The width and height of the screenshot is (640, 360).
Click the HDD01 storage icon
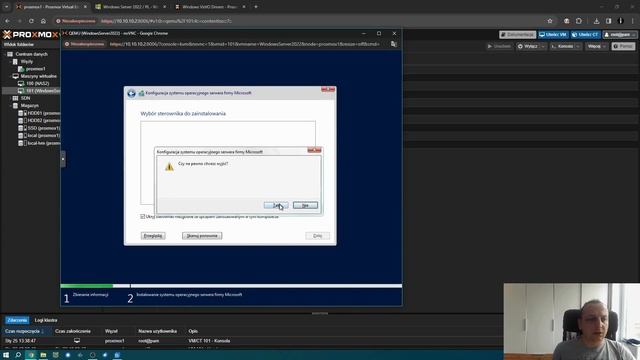pos(22,113)
